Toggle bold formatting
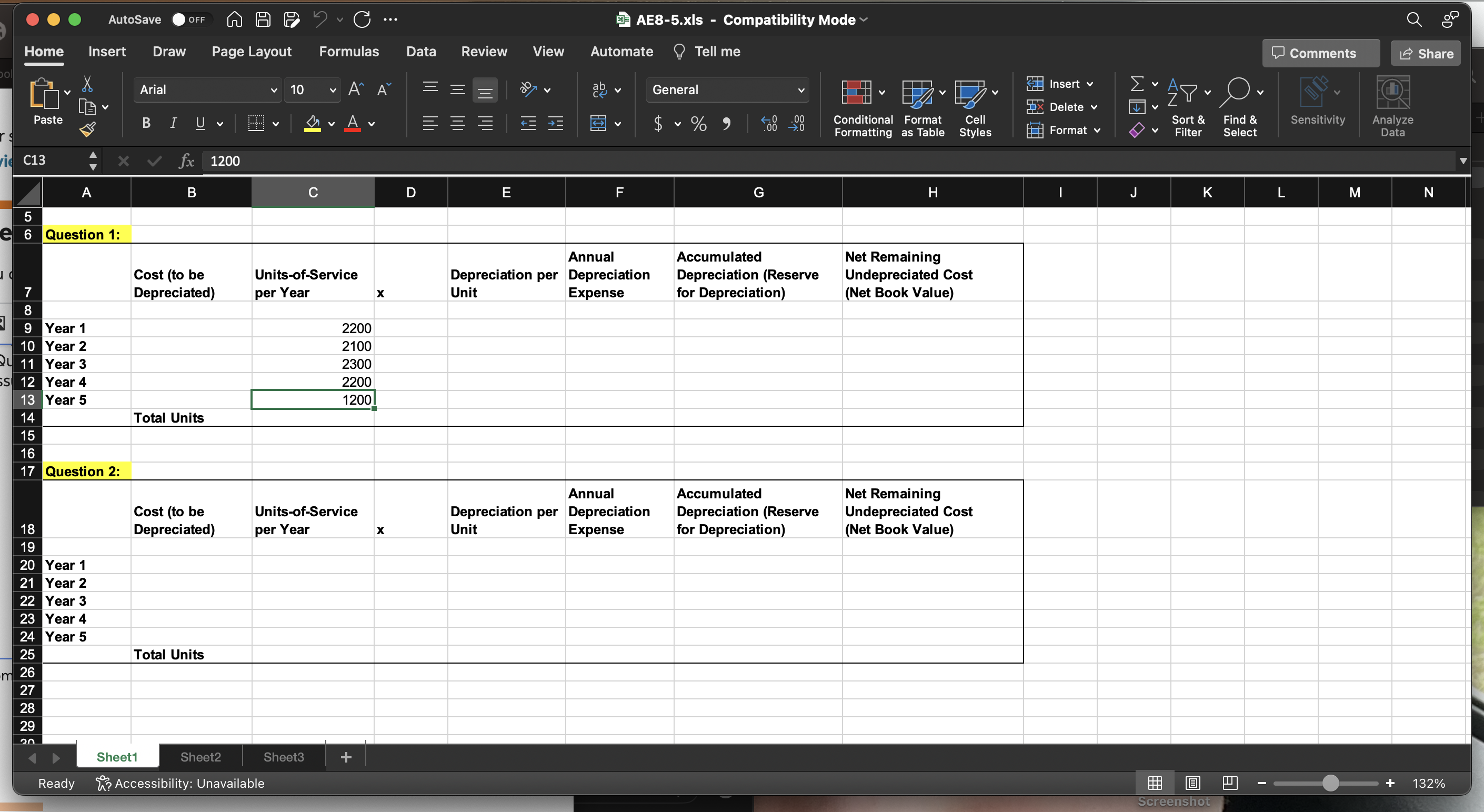 [x=146, y=123]
